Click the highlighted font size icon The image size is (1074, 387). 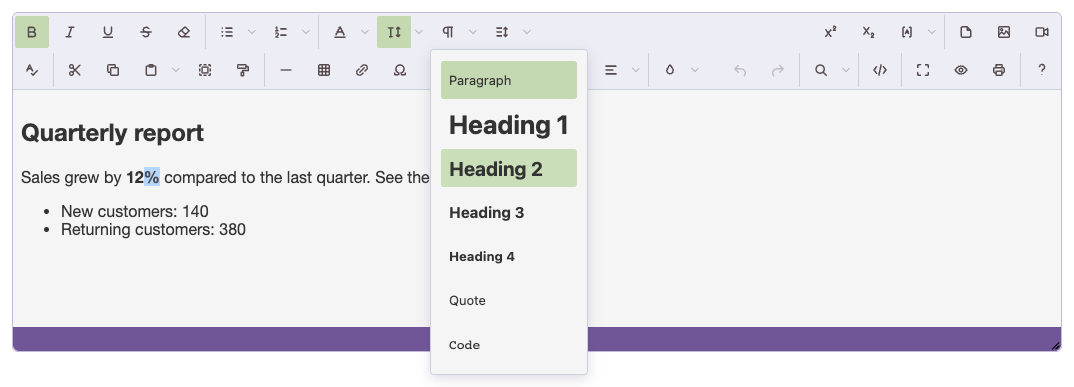click(394, 32)
